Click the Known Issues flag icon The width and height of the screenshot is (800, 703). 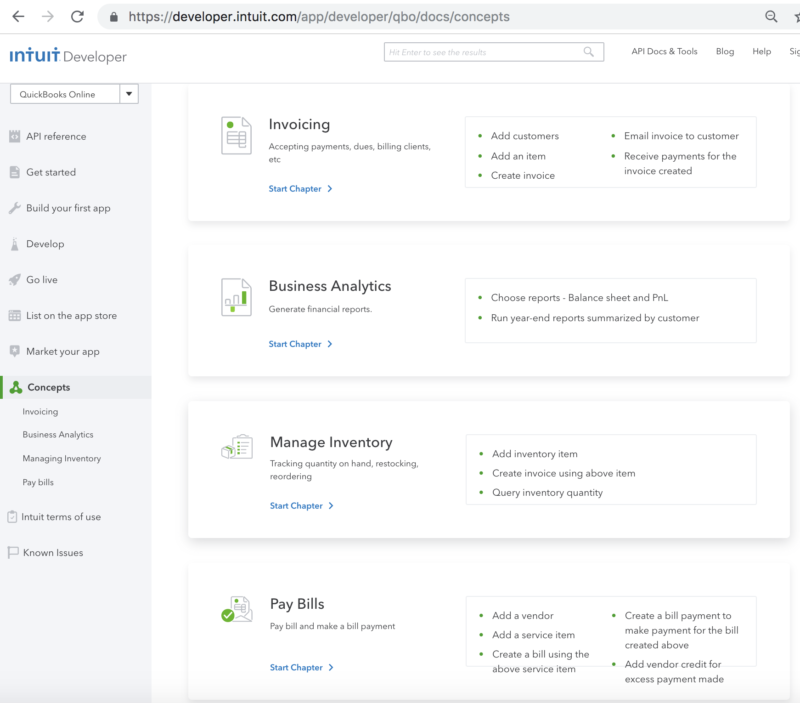tap(13, 553)
